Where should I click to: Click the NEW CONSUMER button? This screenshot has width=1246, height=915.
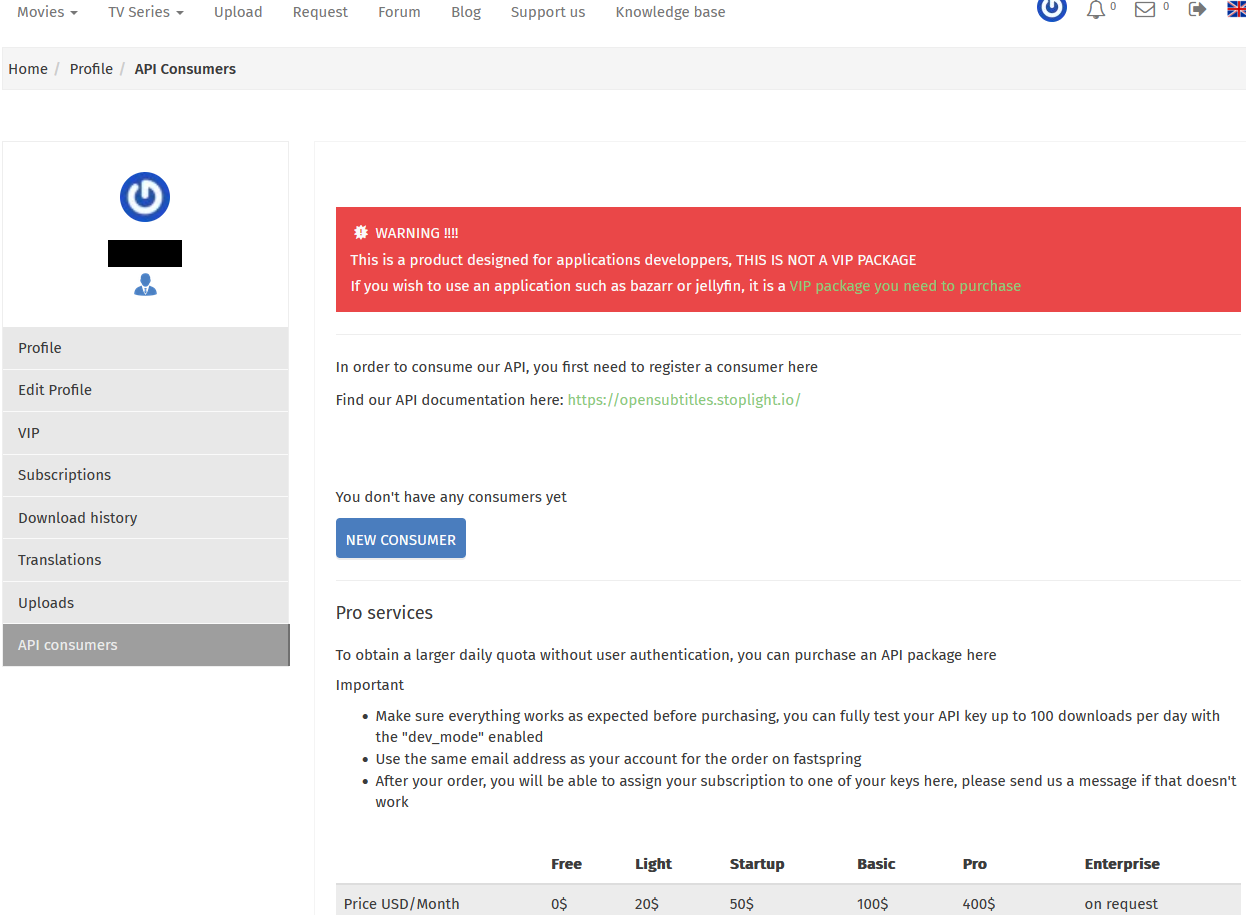point(400,538)
